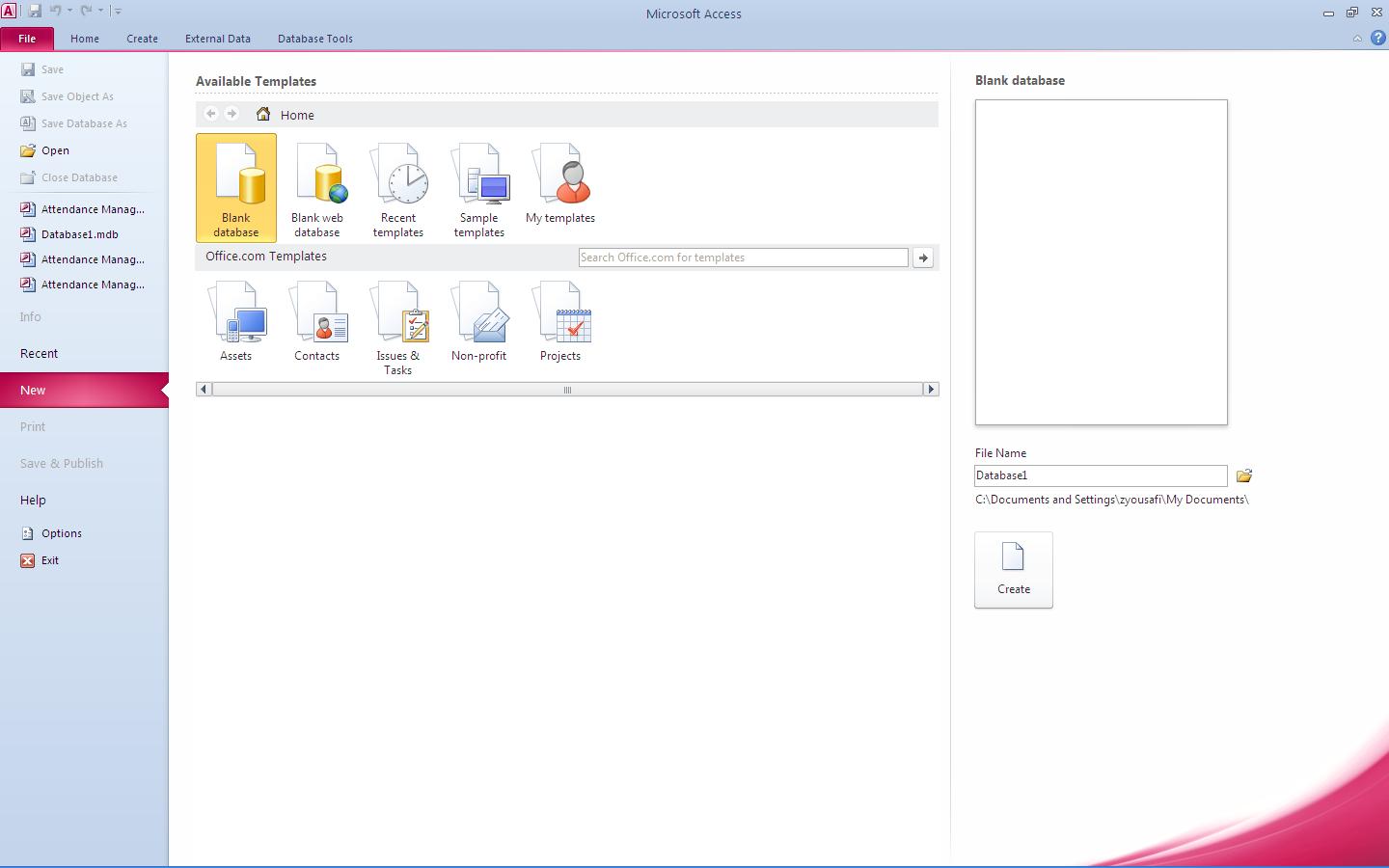Choose the Blank web database template
The width and height of the screenshot is (1389, 868).
pos(317,187)
